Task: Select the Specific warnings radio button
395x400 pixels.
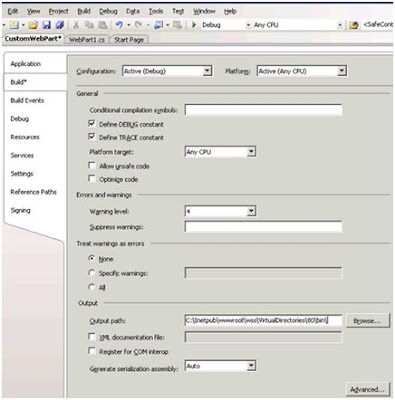Action: click(x=91, y=273)
